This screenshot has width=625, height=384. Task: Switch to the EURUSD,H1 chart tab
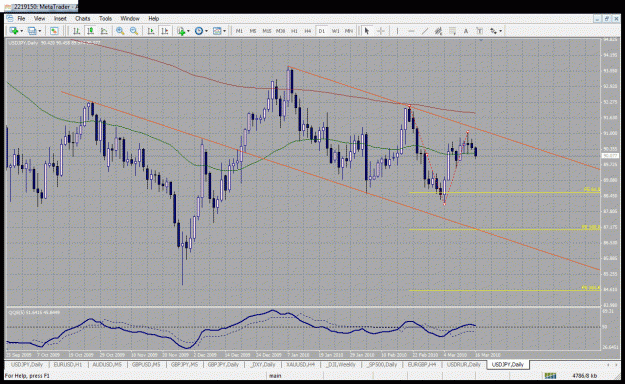pos(68,364)
